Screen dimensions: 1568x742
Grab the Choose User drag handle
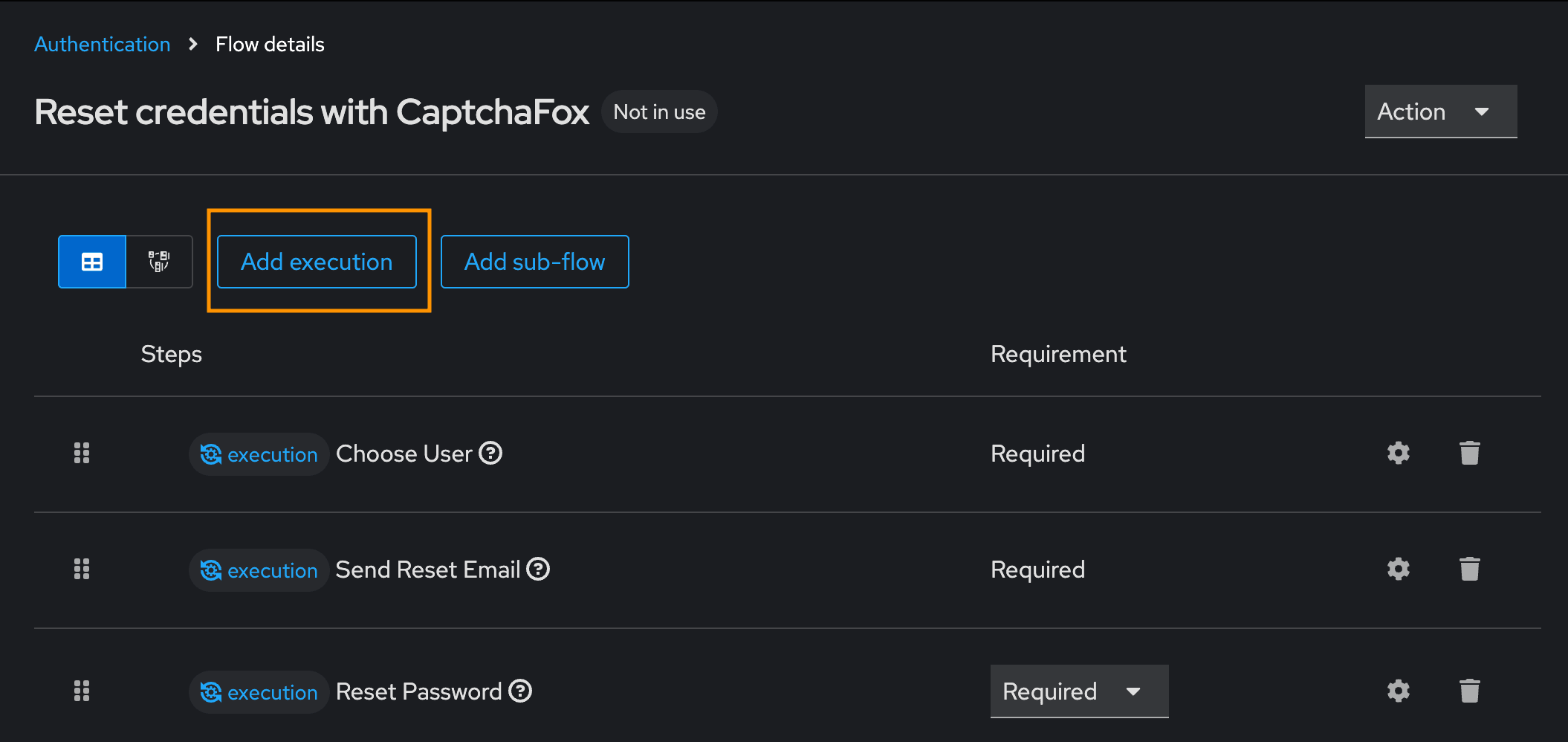click(x=82, y=454)
